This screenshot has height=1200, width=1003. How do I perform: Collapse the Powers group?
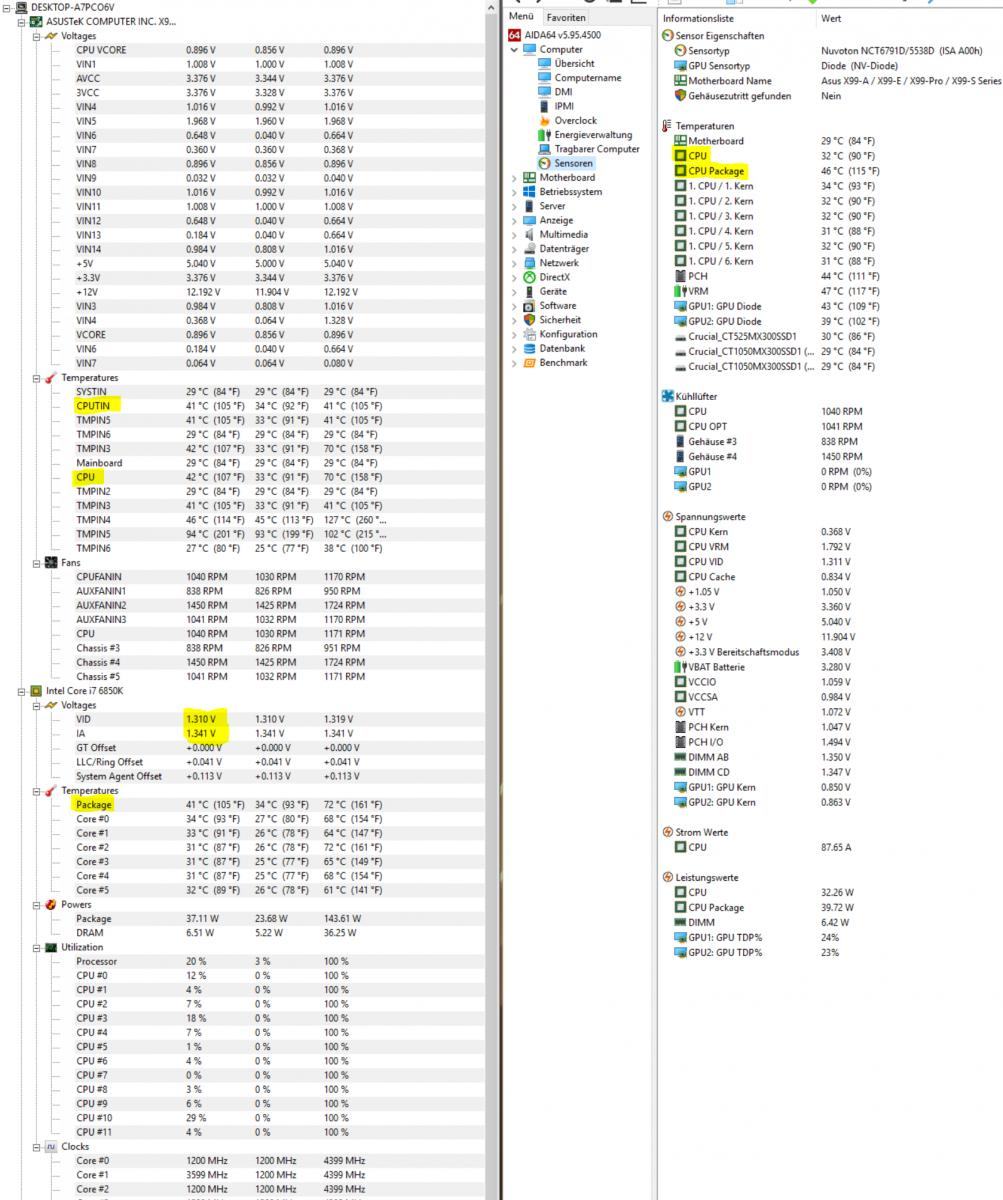click(37, 904)
